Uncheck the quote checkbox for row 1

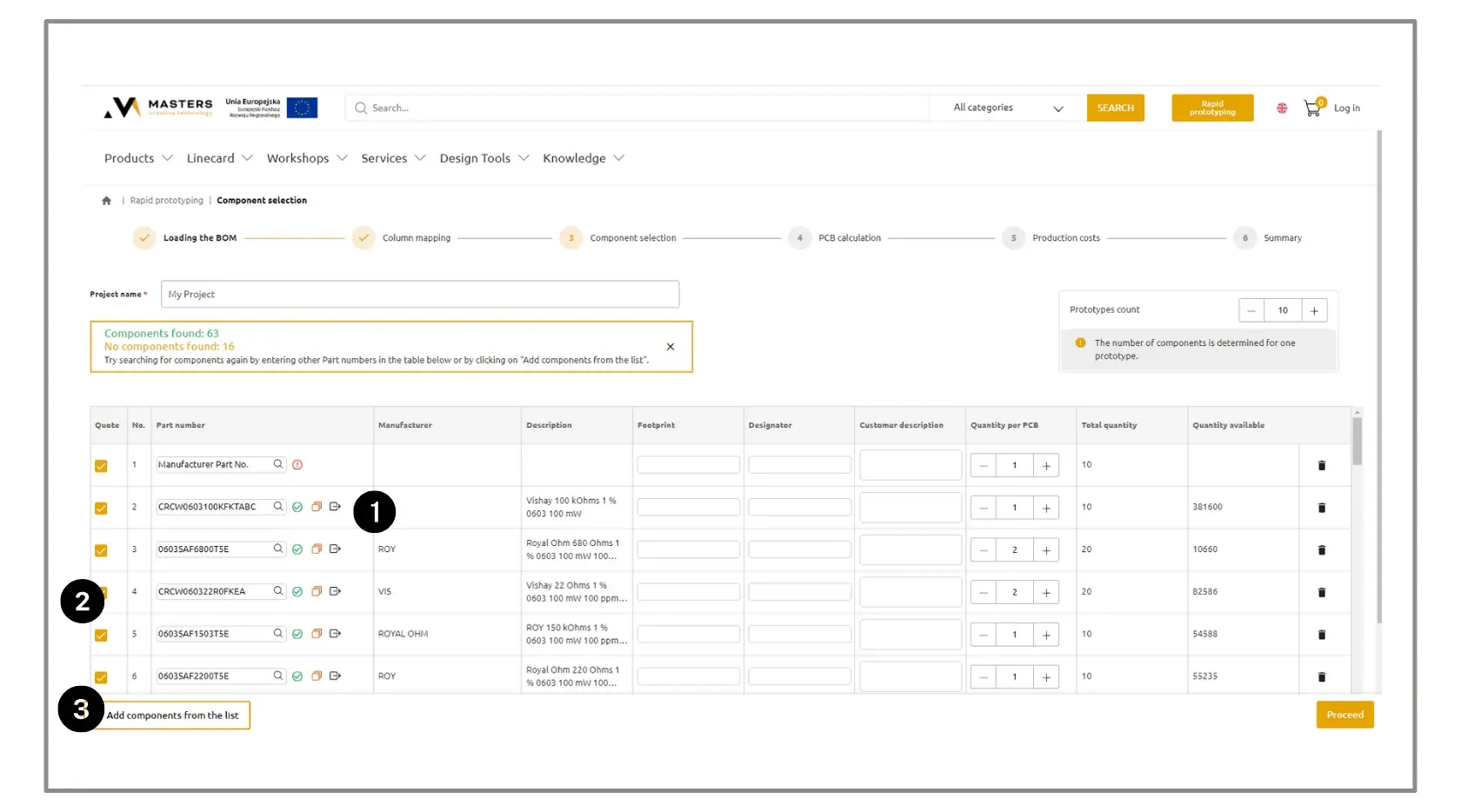point(101,466)
